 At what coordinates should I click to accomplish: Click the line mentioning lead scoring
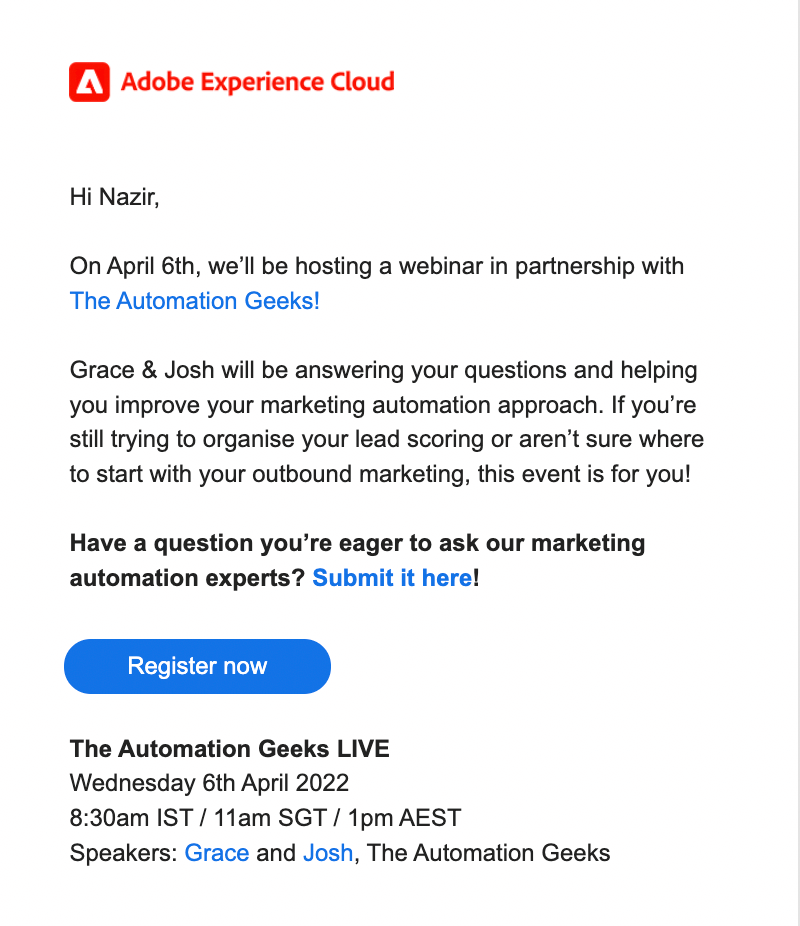(387, 439)
